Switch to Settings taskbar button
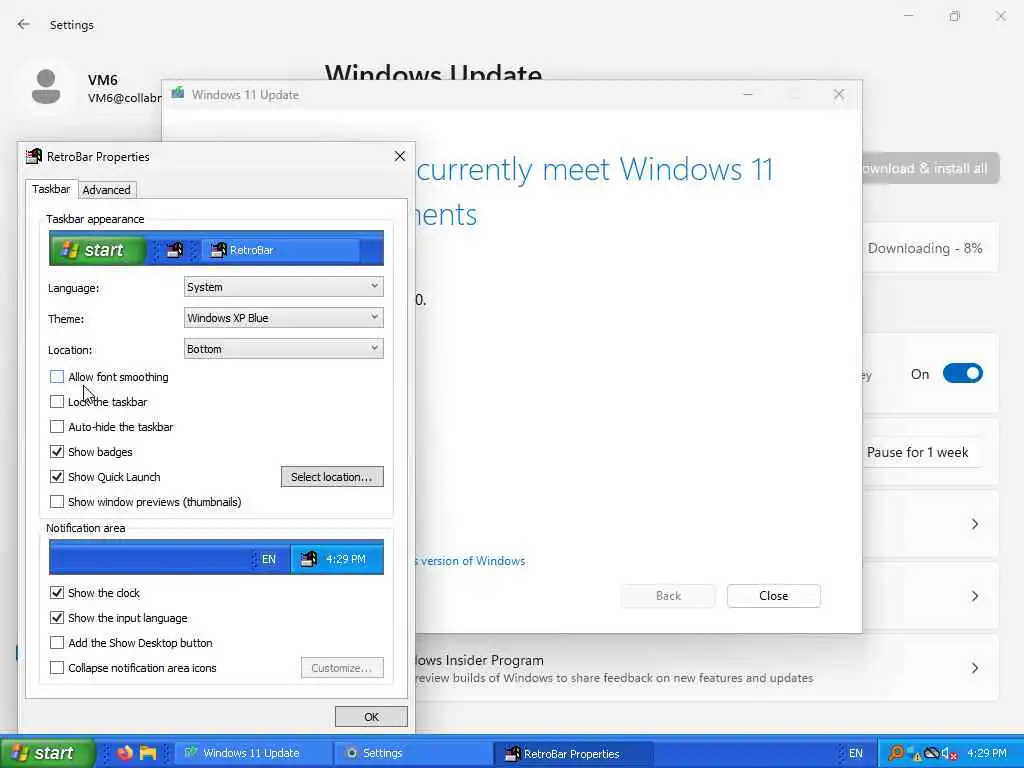The height and width of the screenshot is (768, 1024). click(x=413, y=753)
